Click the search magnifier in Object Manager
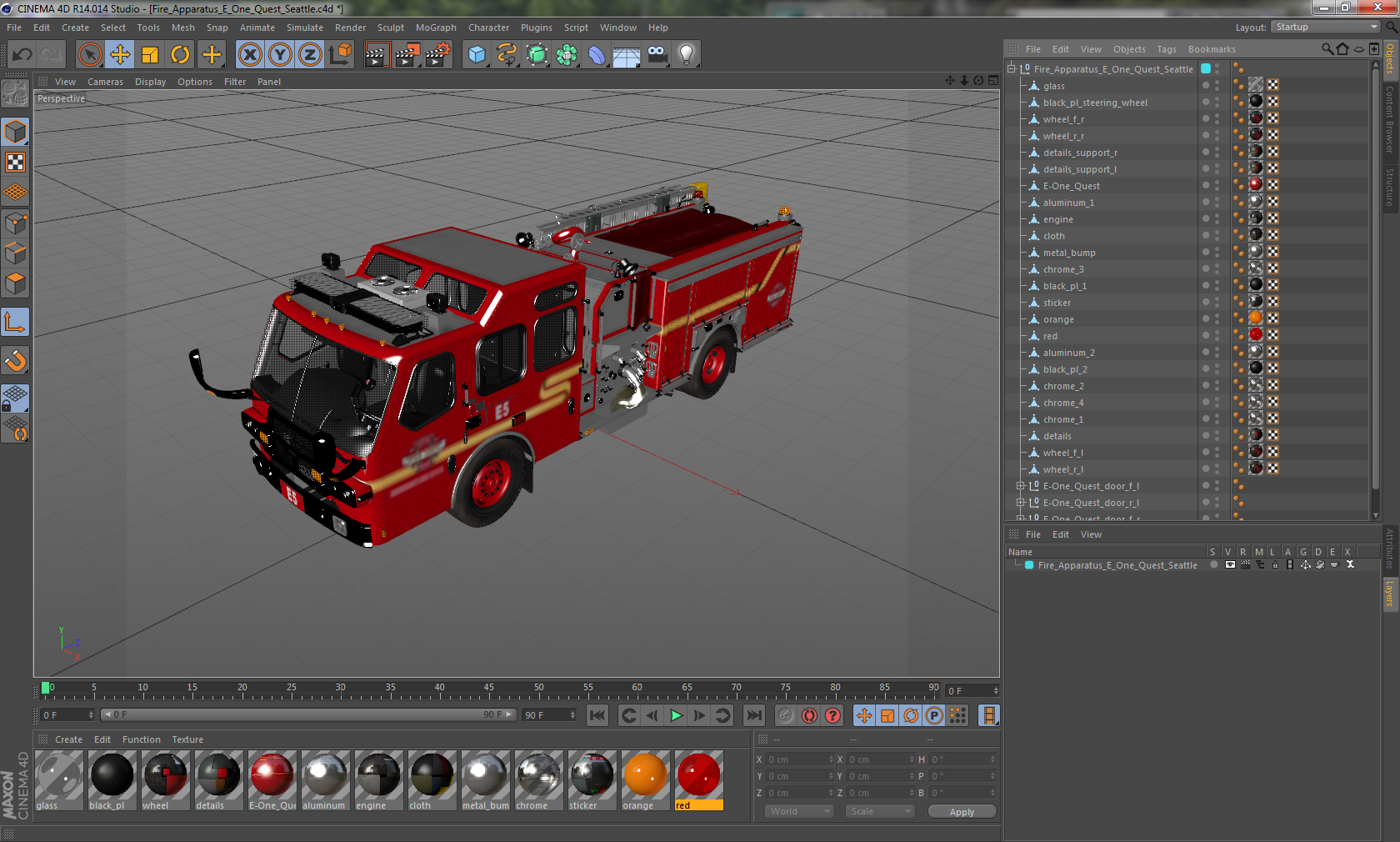The height and width of the screenshot is (842, 1400). [1327, 49]
